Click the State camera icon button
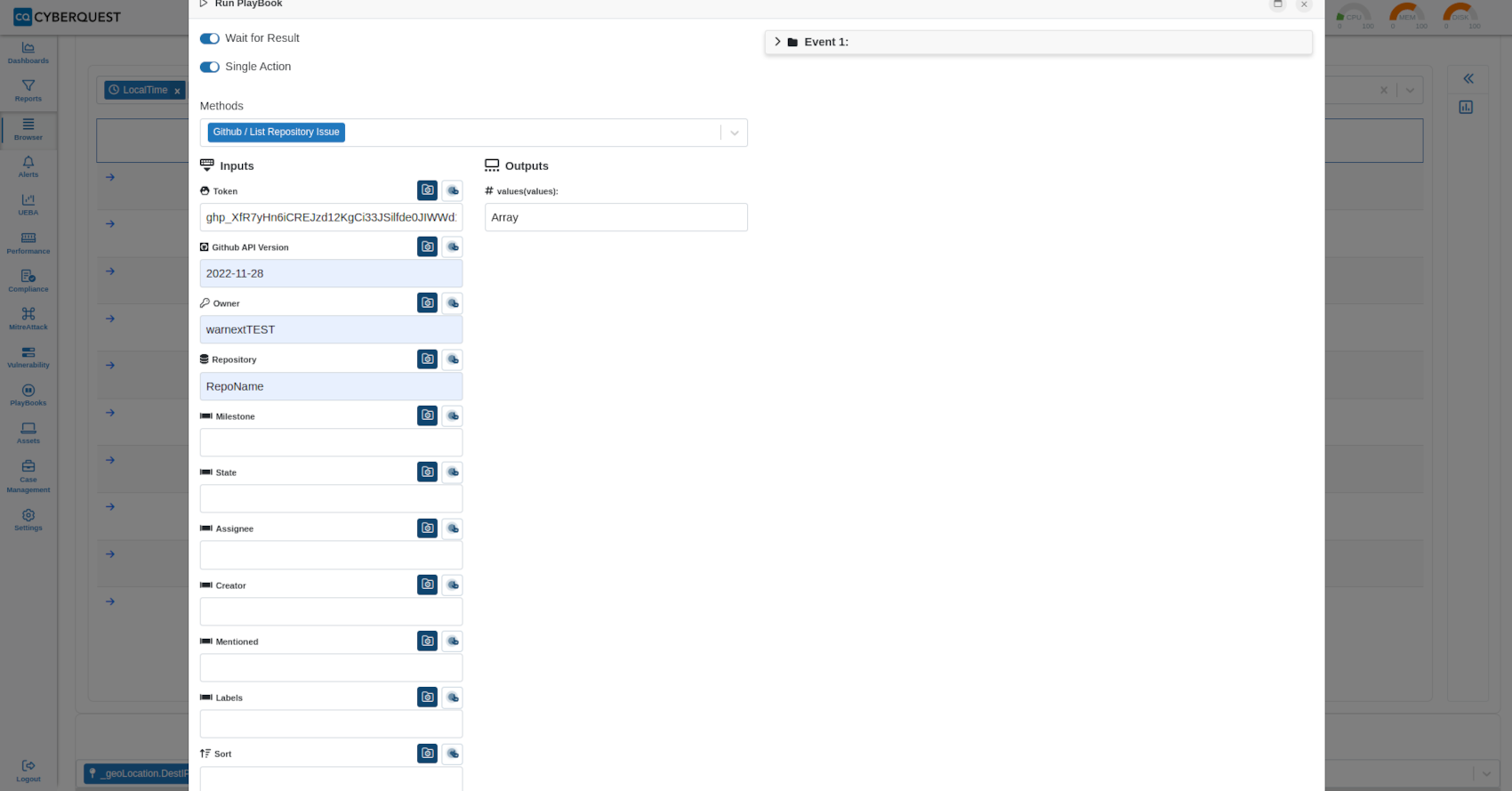The height and width of the screenshot is (791, 1512). [428, 472]
